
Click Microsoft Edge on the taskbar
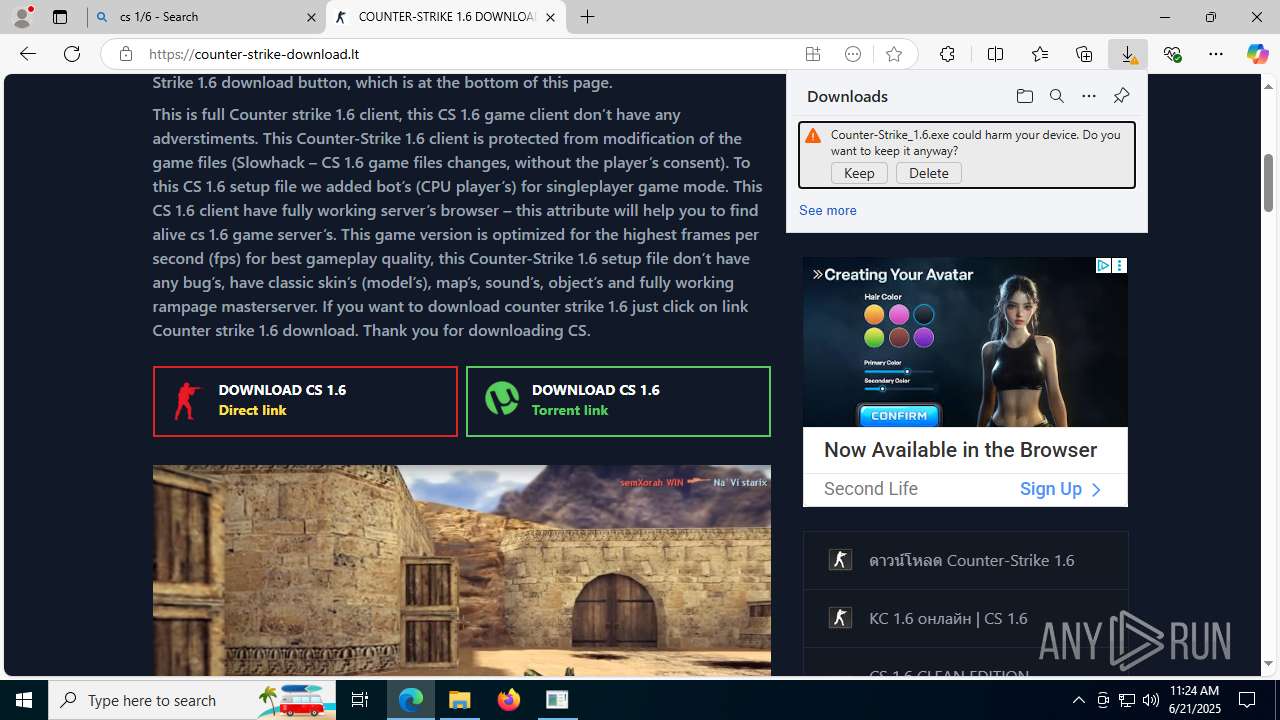click(411, 700)
